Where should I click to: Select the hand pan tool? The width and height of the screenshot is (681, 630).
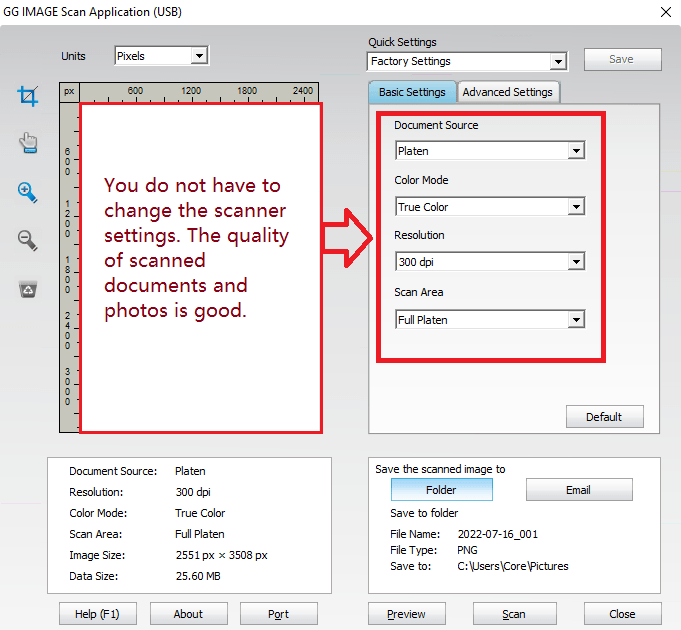[28, 144]
